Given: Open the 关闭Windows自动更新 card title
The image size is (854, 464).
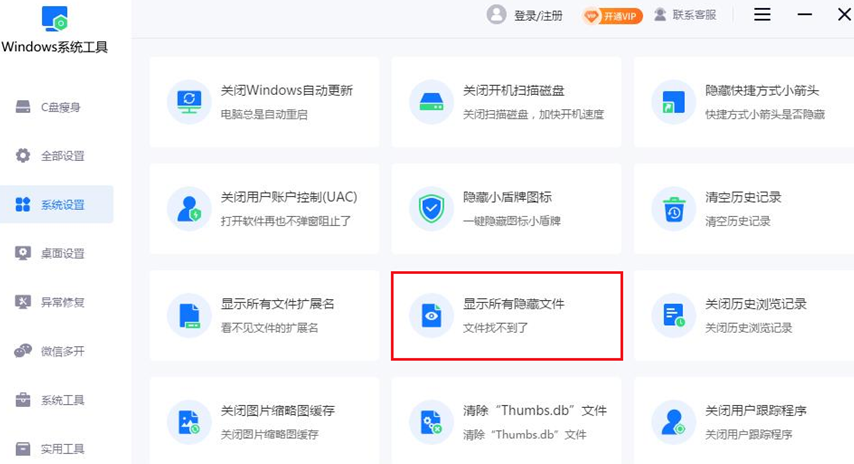Looking at the screenshot, I should pos(286,90).
